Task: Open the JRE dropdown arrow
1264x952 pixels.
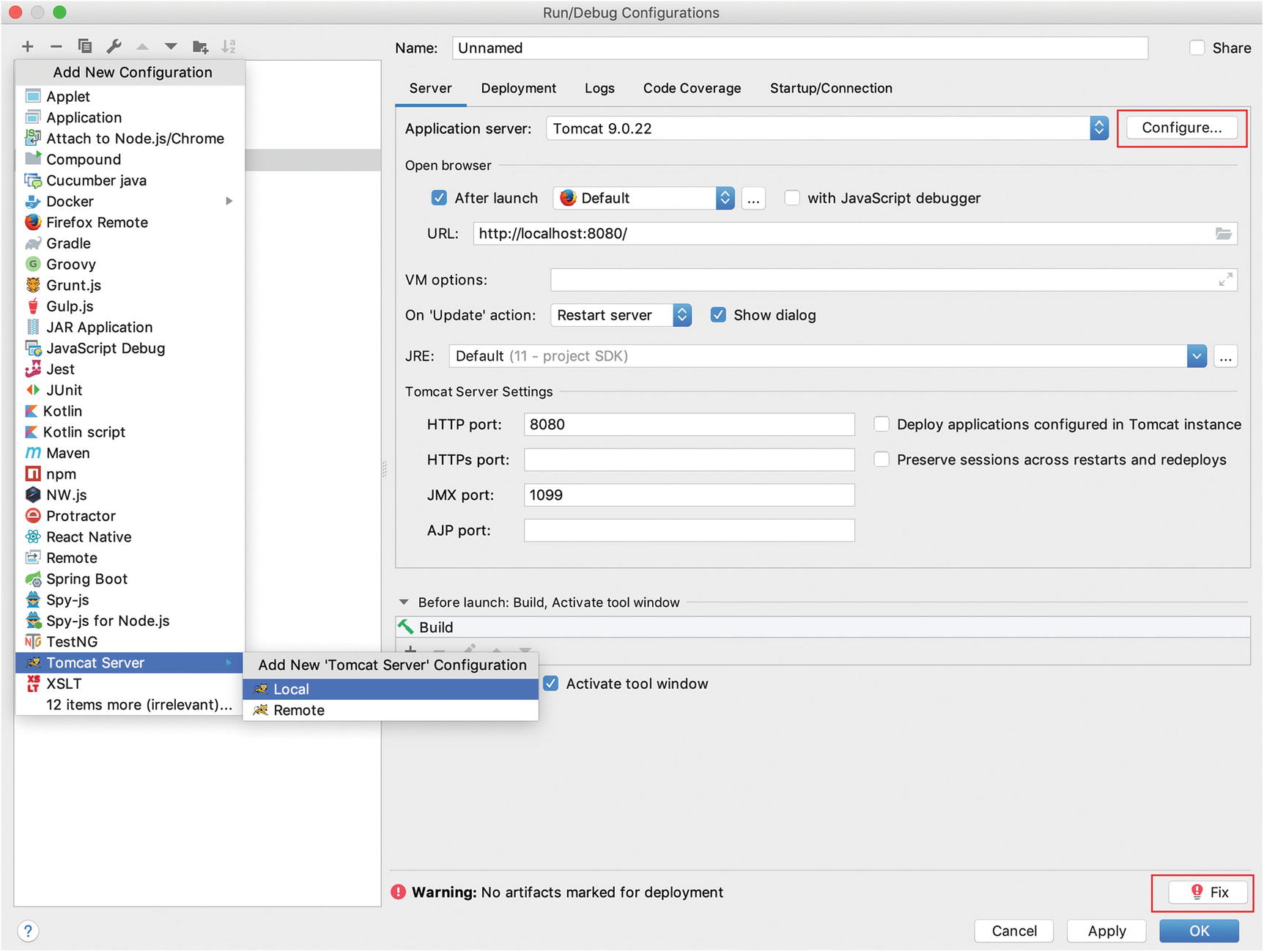Action: [x=1197, y=356]
